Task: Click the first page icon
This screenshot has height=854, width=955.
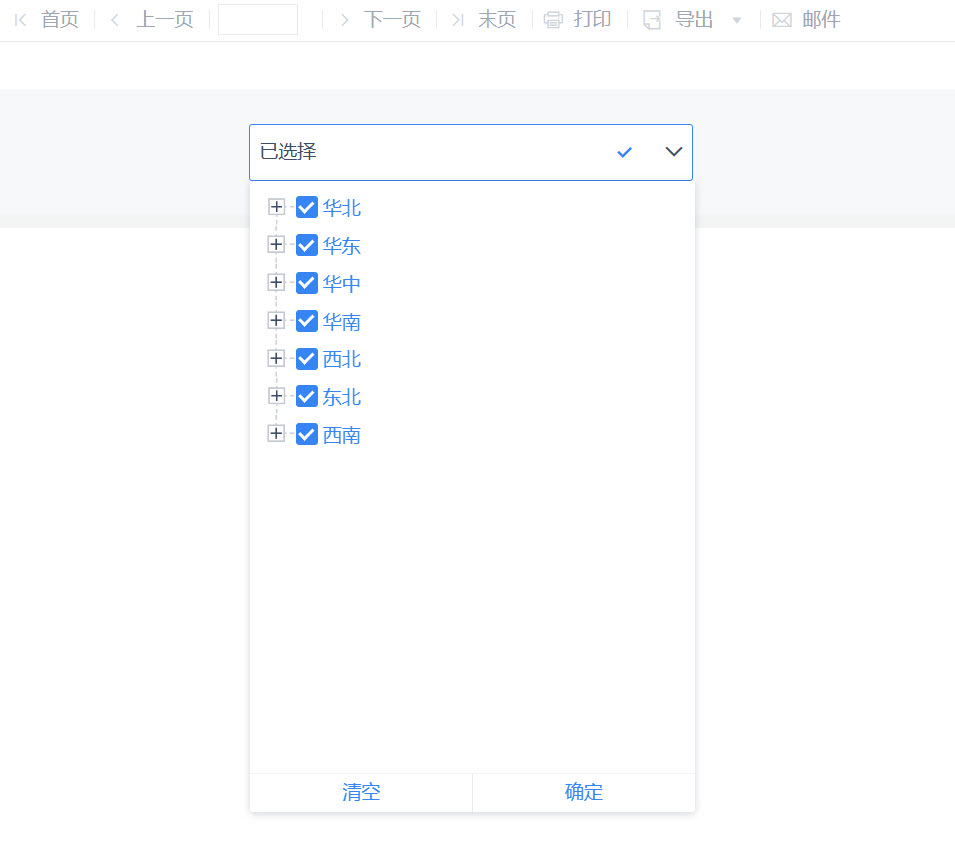Action: [21, 20]
